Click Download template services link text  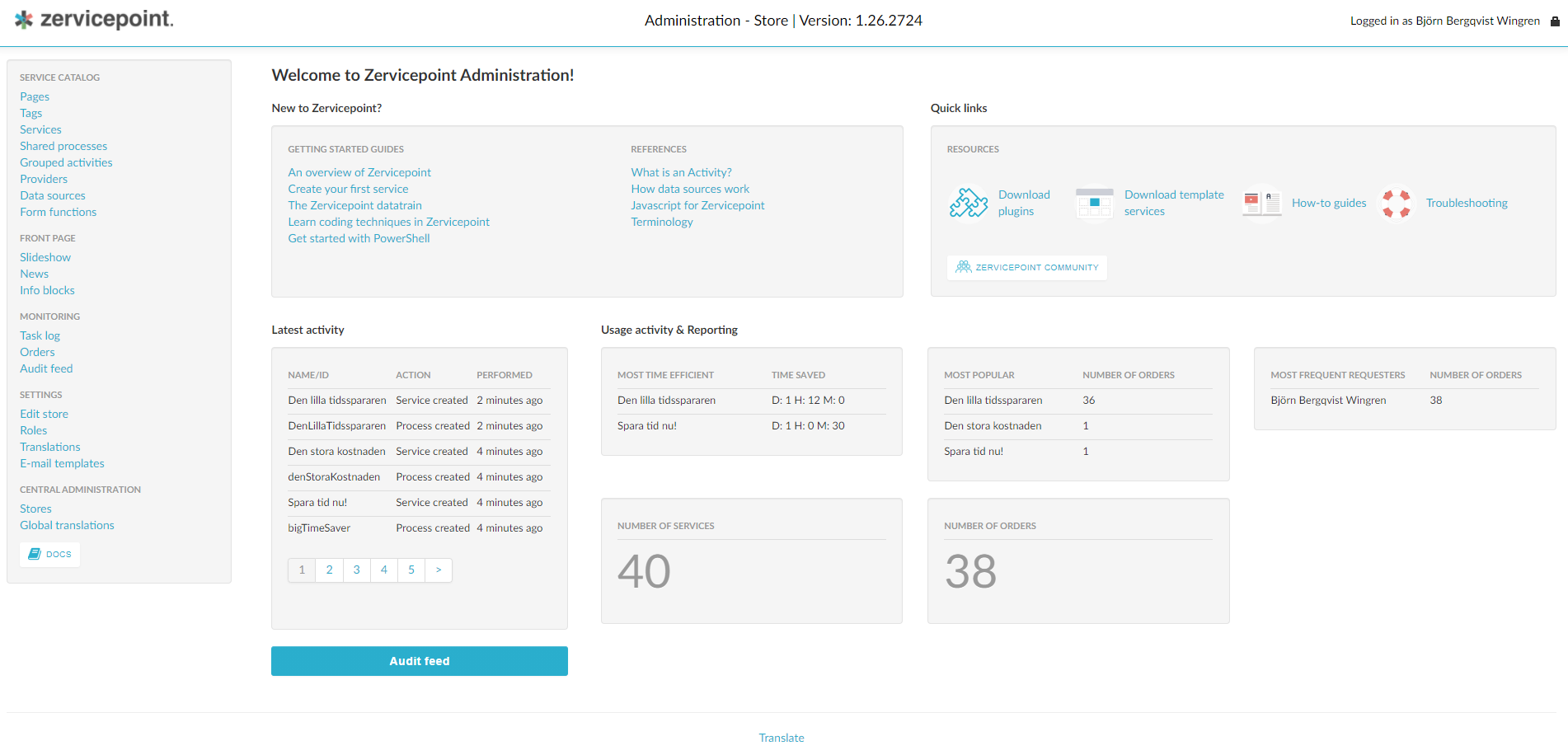point(1174,203)
